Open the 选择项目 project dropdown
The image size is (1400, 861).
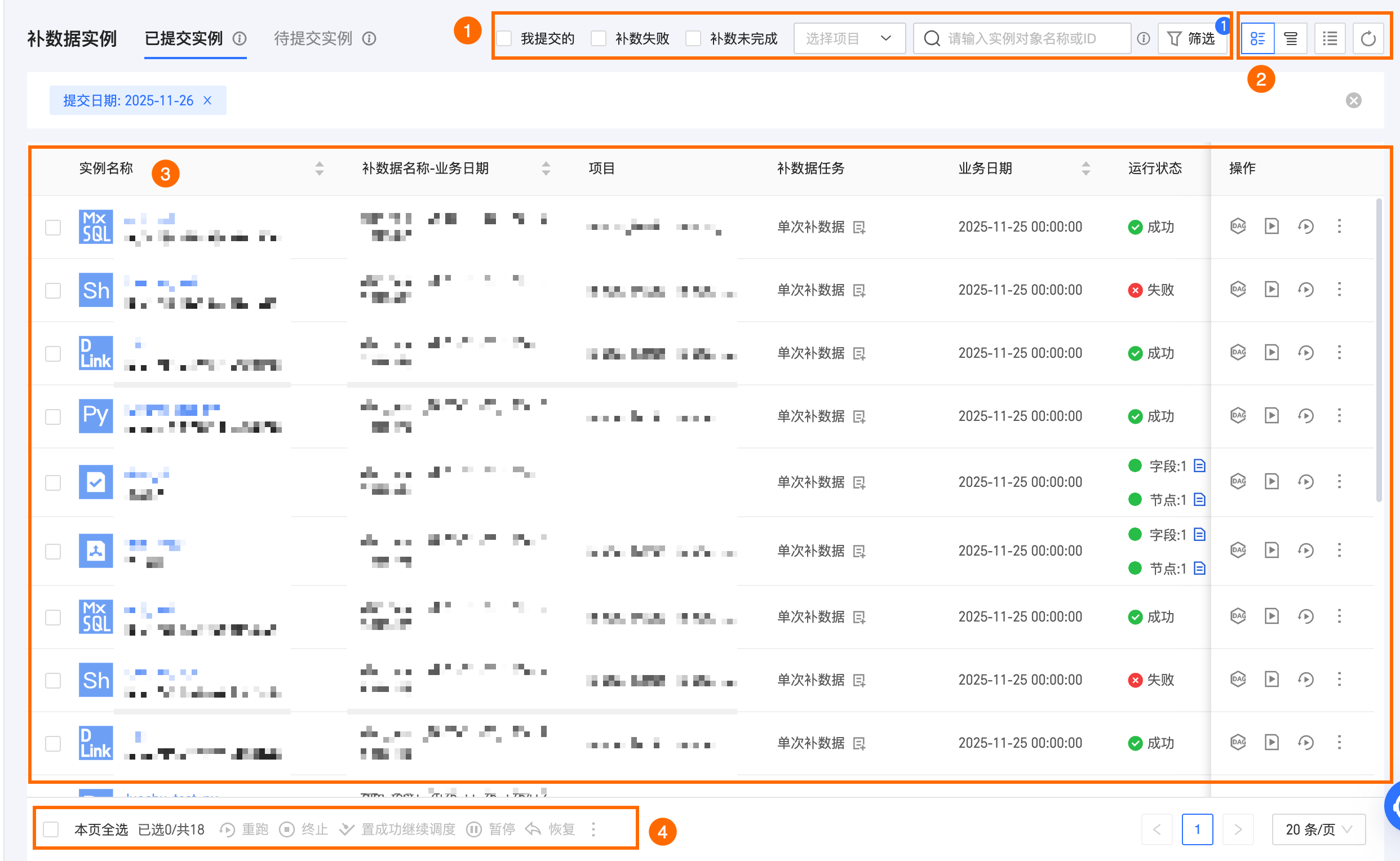coord(849,39)
